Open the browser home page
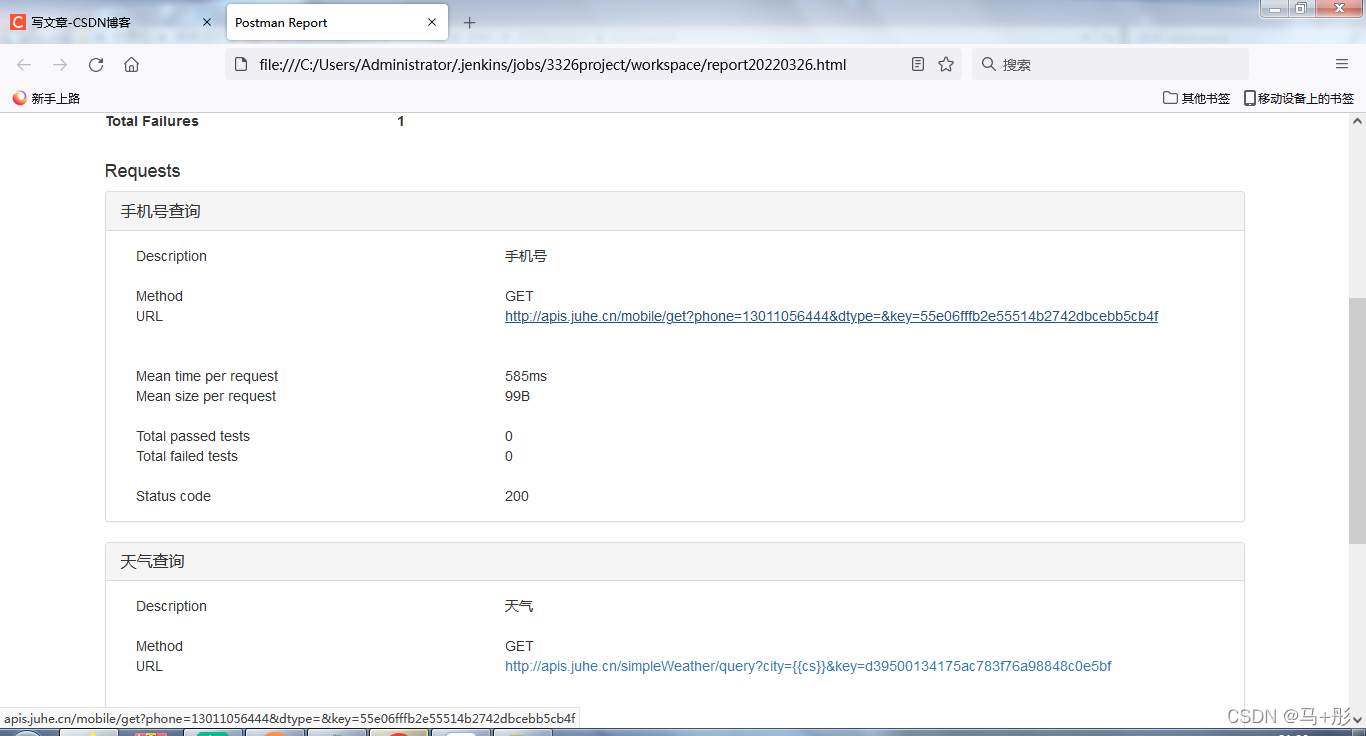Viewport: 1366px width, 736px height. (131, 64)
